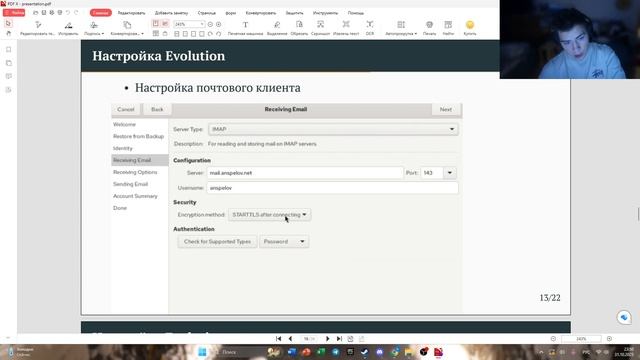
Task: Click the bottom status bar zoom field
Action: (x=581, y=339)
